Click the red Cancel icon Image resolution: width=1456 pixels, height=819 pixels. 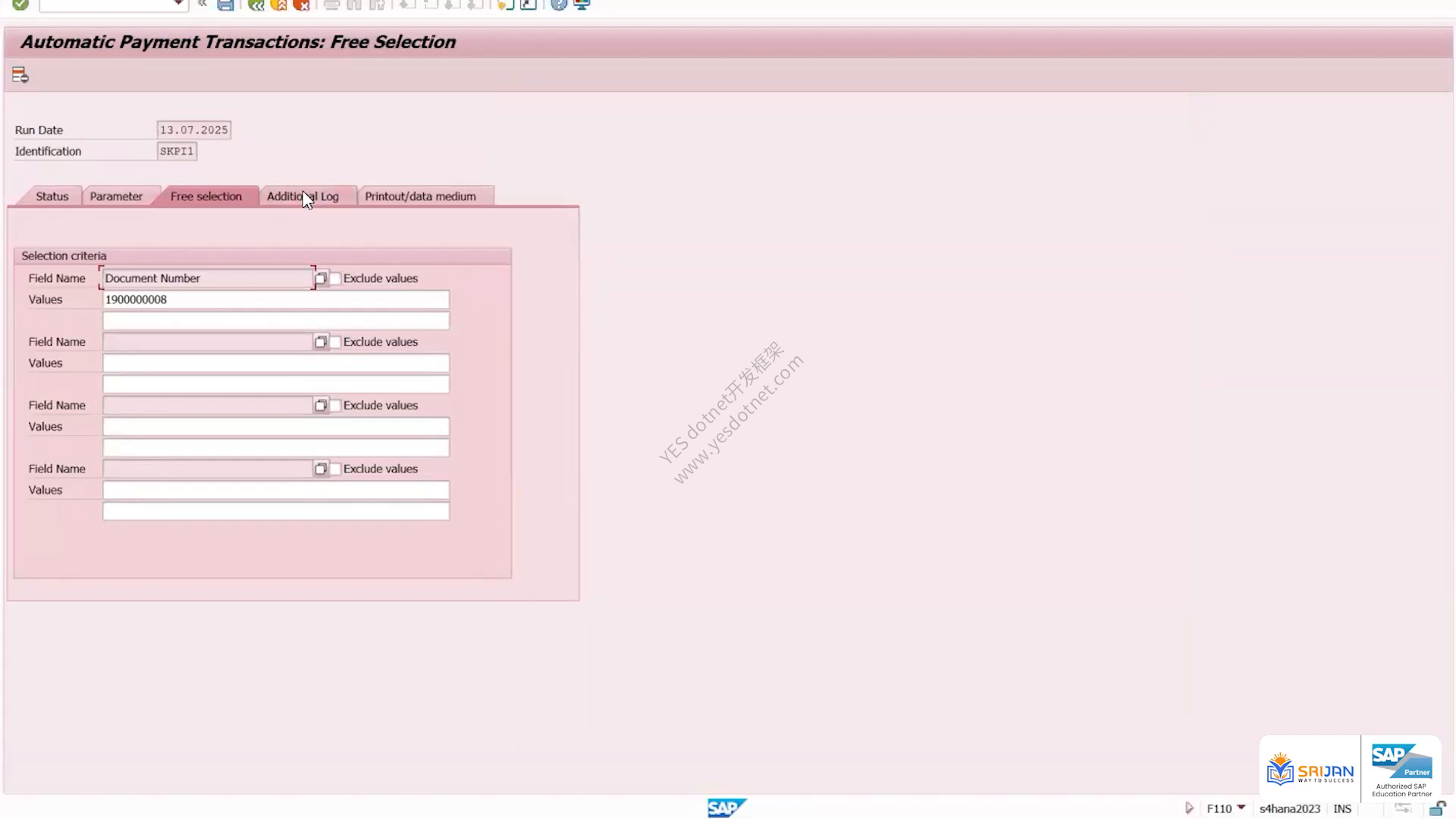coord(302,5)
